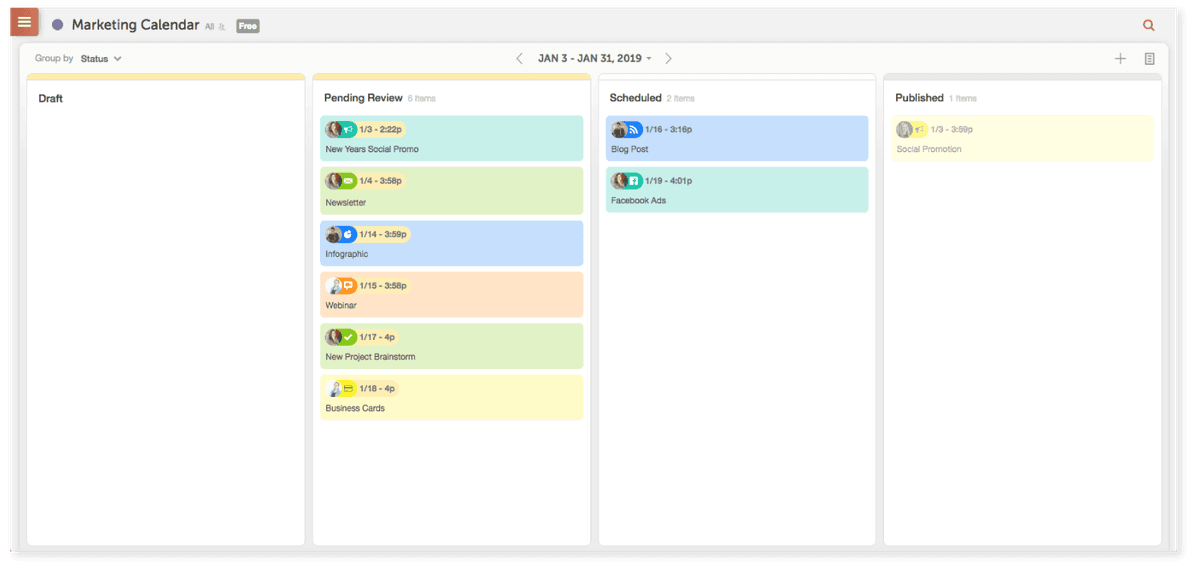
Task: Click the clock icon on the Infographic card
Action: pyautogui.click(x=349, y=235)
